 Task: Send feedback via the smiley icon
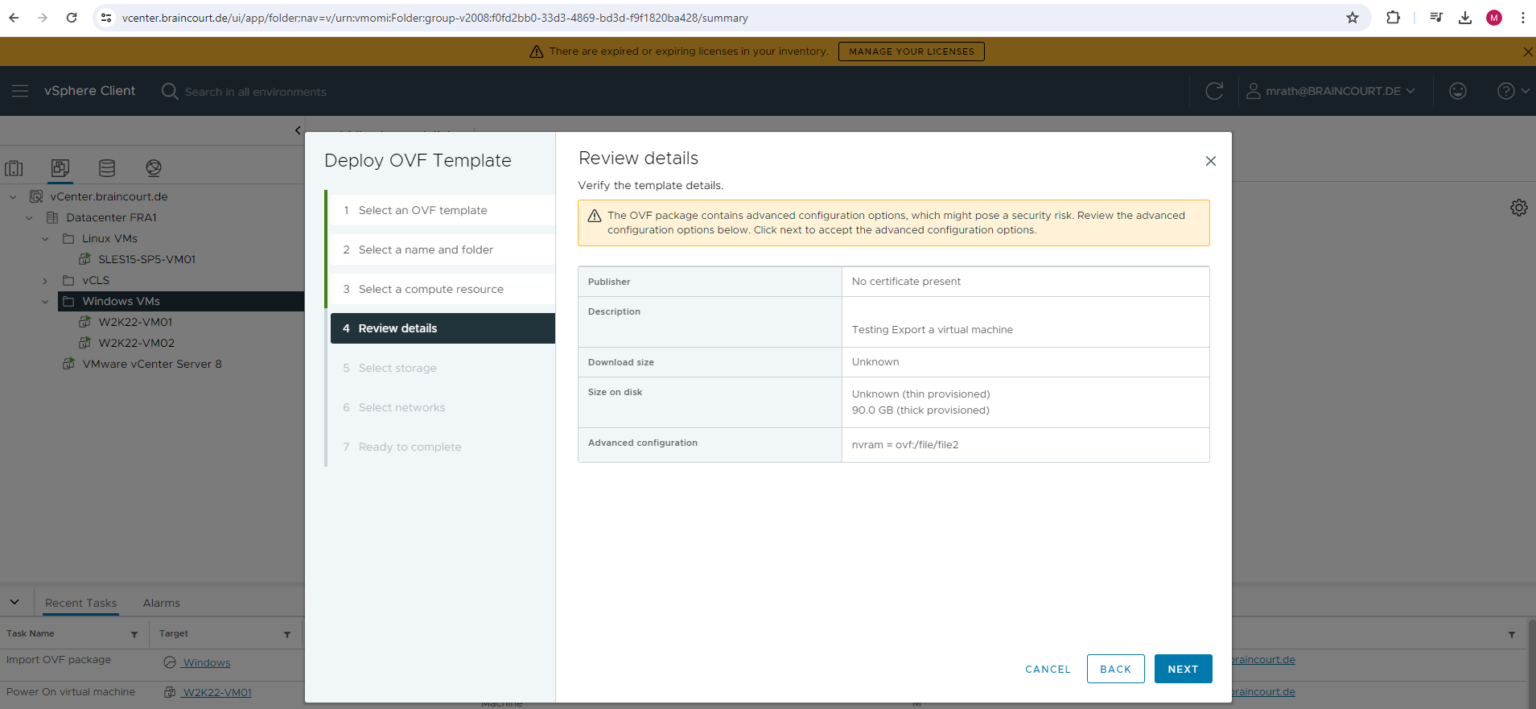(1457, 91)
